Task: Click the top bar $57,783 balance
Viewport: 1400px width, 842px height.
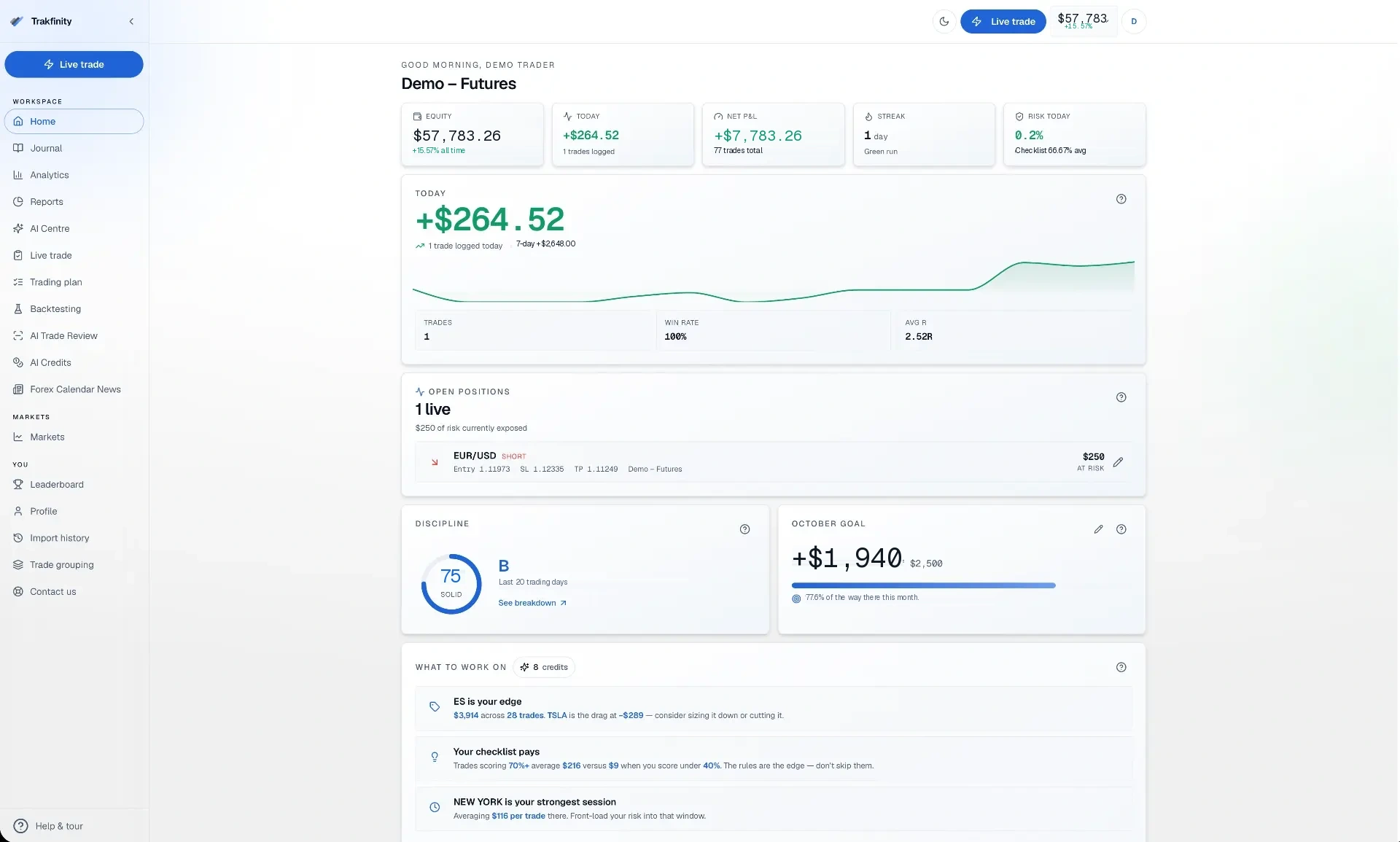Action: click(x=1083, y=21)
